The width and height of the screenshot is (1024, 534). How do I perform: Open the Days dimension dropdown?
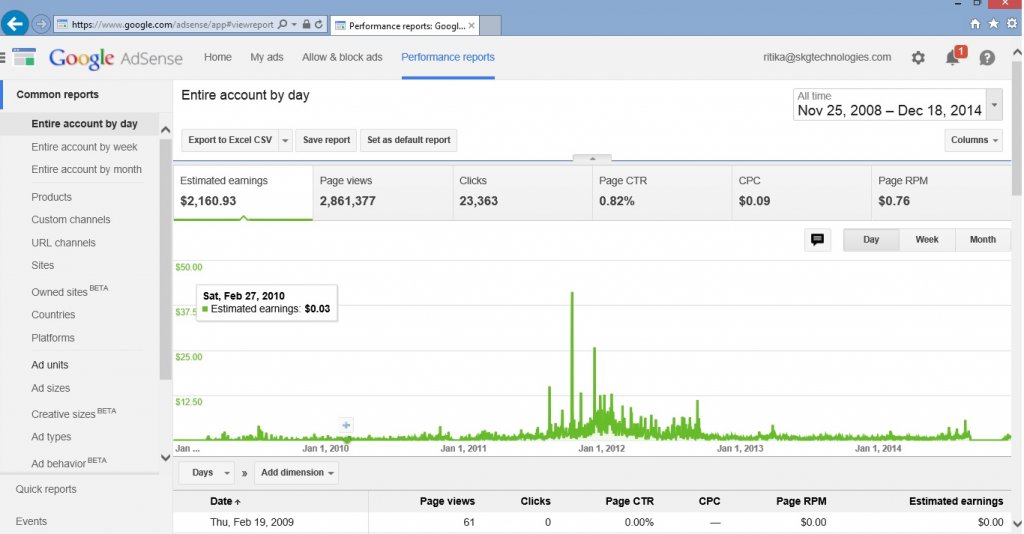coord(206,473)
